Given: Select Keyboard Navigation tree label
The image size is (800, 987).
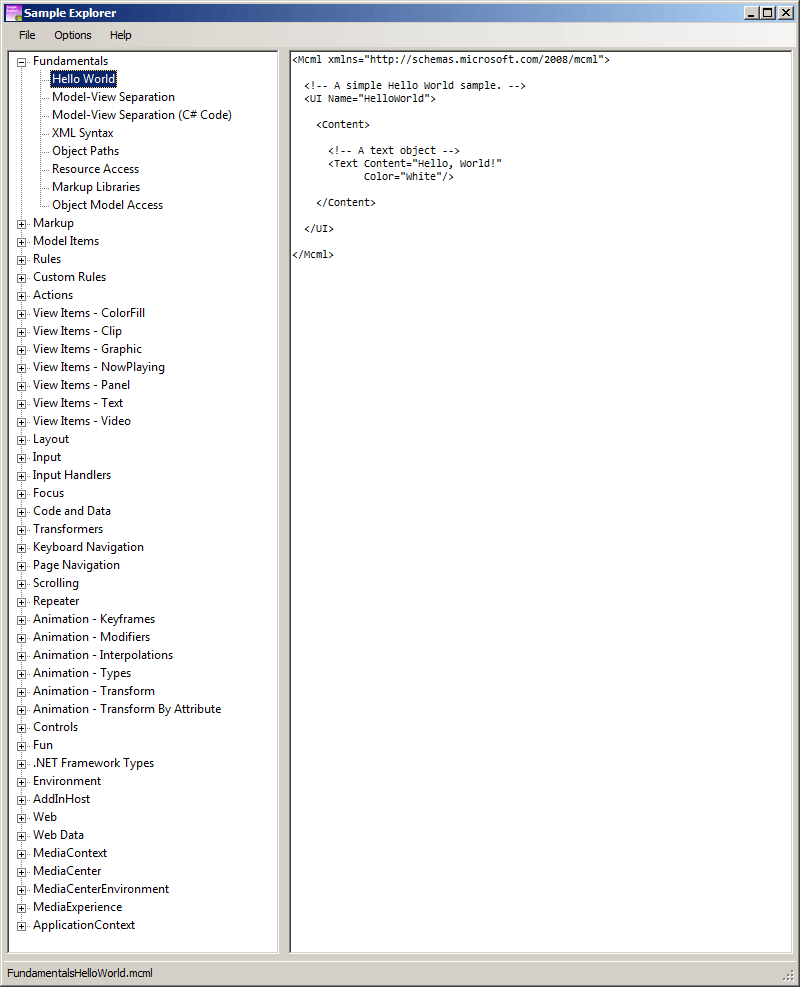Looking at the screenshot, I should point(88,547).
